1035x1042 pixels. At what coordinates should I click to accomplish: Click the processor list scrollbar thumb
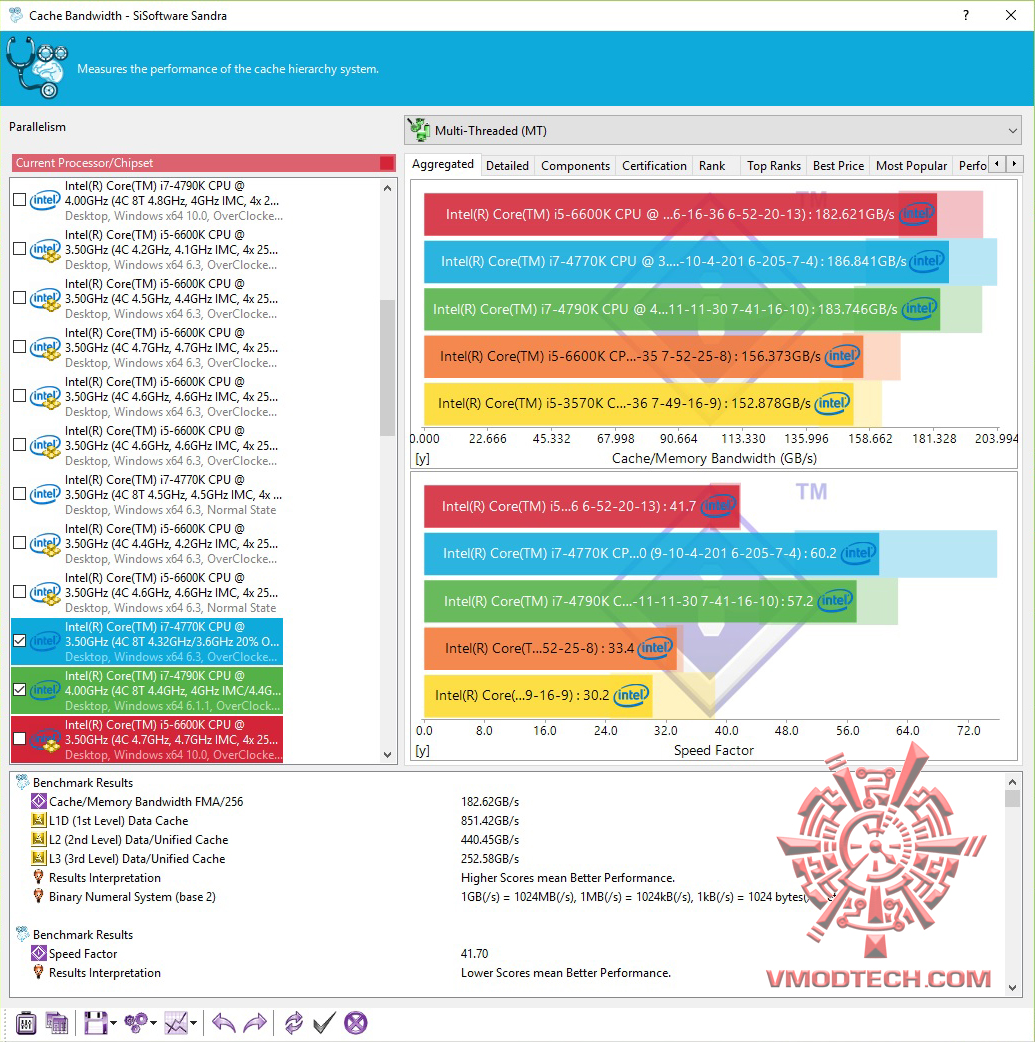click(x=388, y=367)
